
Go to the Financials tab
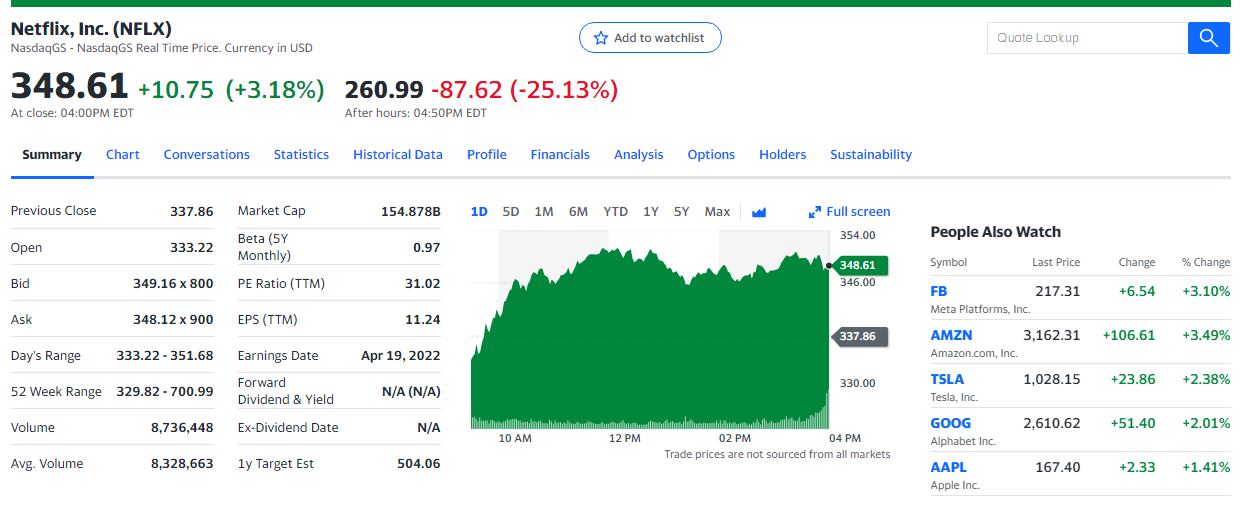click(x=560, y=155)
